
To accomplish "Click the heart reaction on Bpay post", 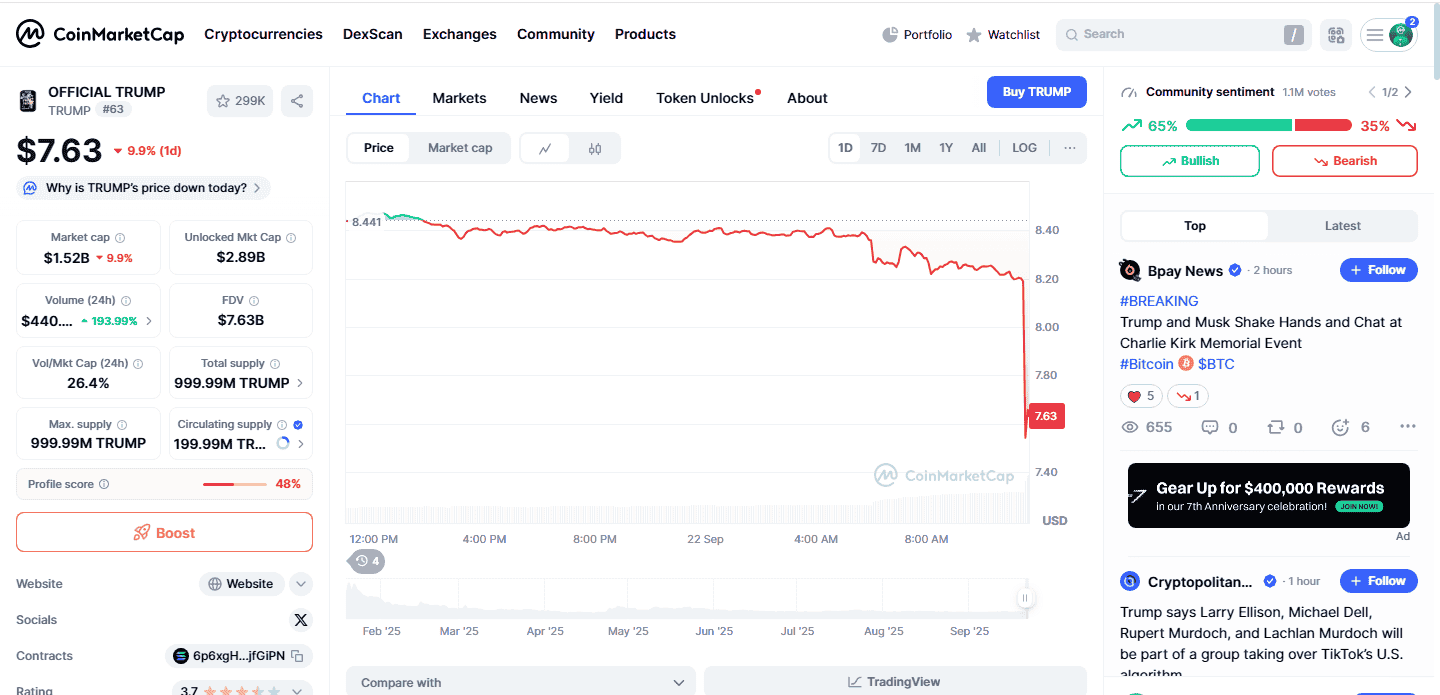I will [x=1141, y=396].
